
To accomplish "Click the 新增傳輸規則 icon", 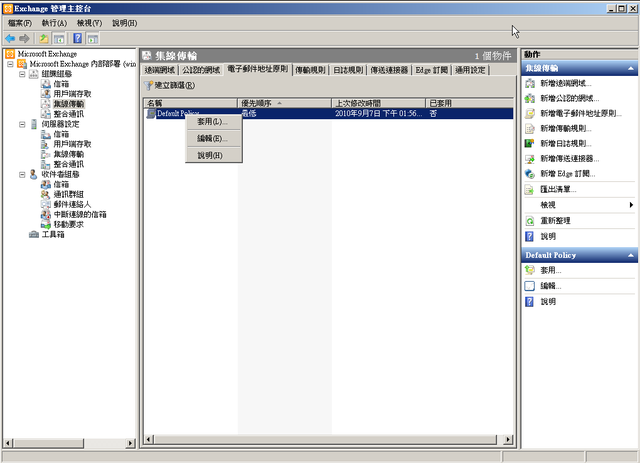I will pos(530,129).
